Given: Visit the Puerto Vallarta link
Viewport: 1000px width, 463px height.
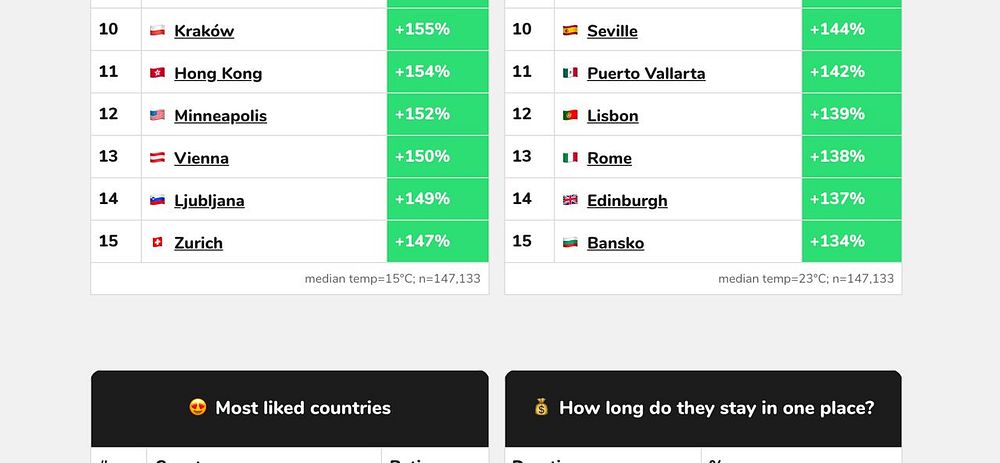Looking at the screenshot, I should [646, 73].
